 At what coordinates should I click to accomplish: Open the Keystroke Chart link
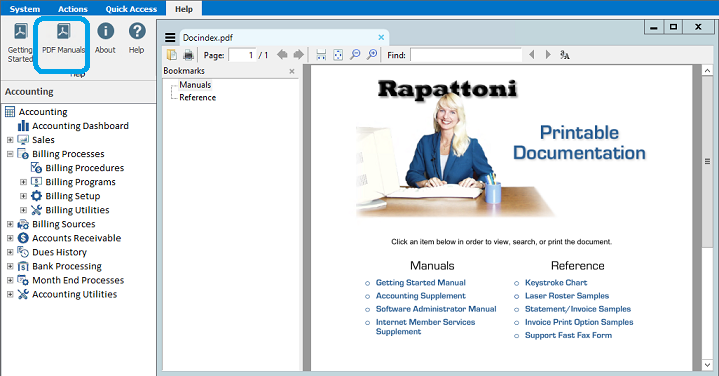(x=556, y=282)
